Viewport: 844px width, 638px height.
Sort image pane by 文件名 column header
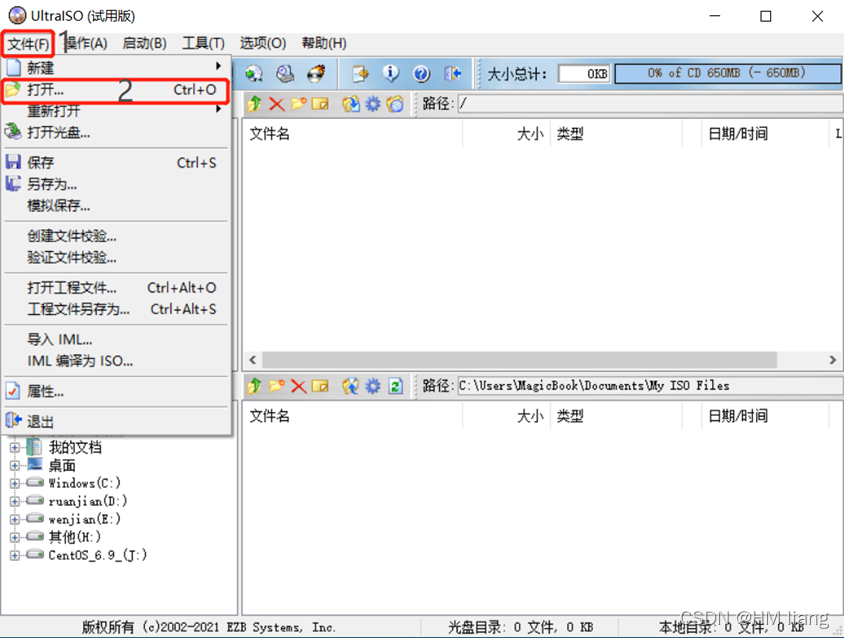point(353,134)
